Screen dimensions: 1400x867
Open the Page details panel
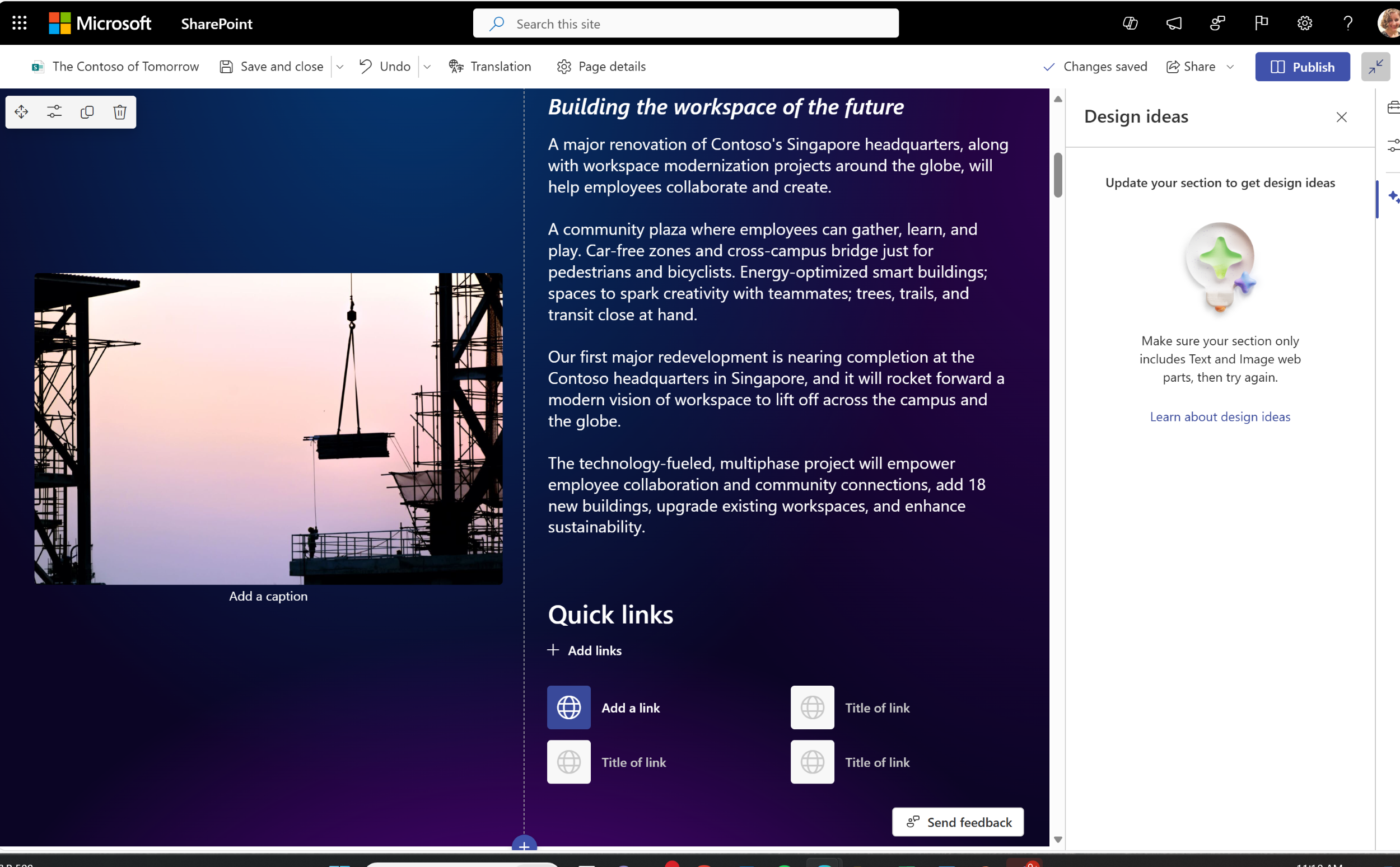tap(602, 66)
